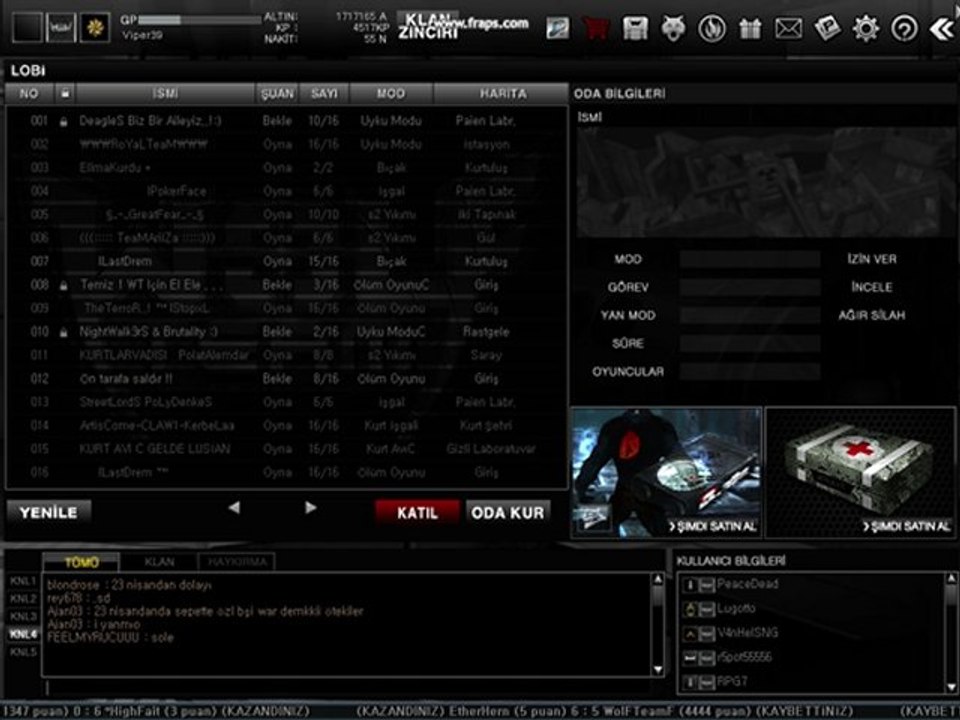Click lock icon on room 010
The height and width of the screenshot is (720, 960).
click(64, 332)
